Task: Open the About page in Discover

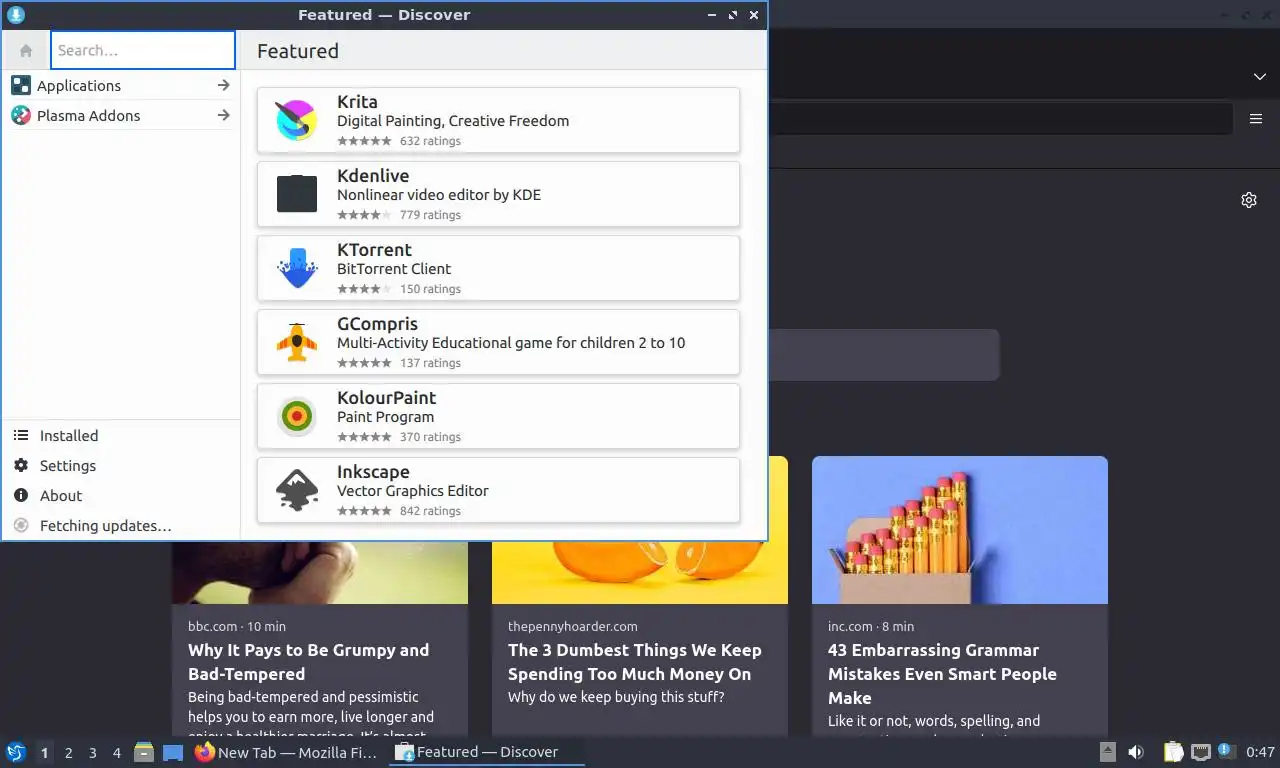Action: pyautogui.click(x=121, y=496)
